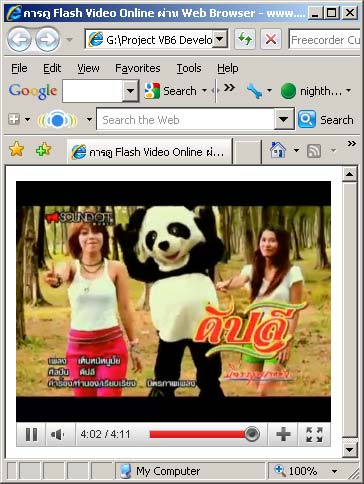Click the video frame with panda
Image resolution: width=364 pixels, height=484 pixels.
[x=173, y=301]
